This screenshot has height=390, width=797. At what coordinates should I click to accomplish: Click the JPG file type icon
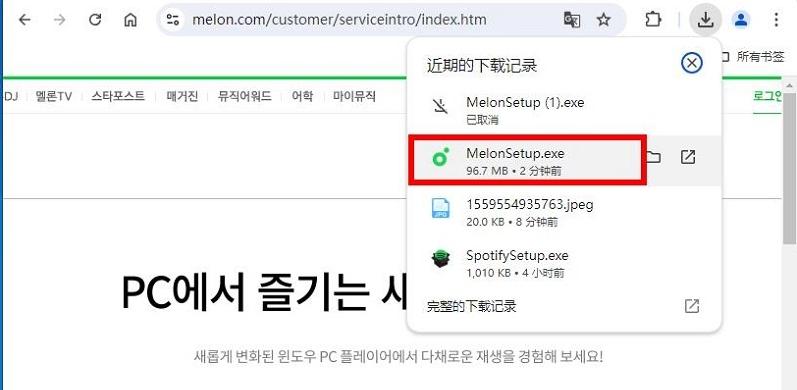click(440, 208)
